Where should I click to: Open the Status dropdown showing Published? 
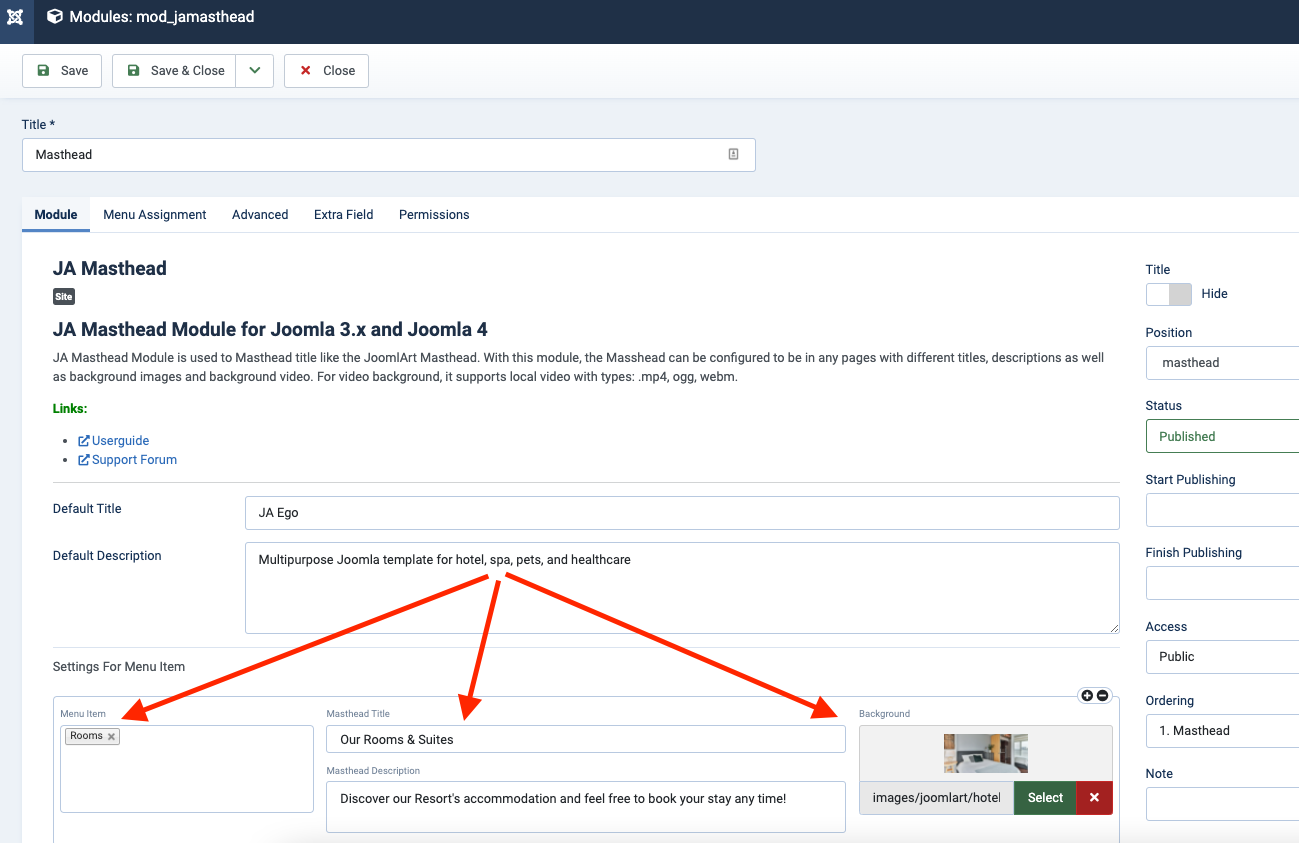tap(1222, 437)
